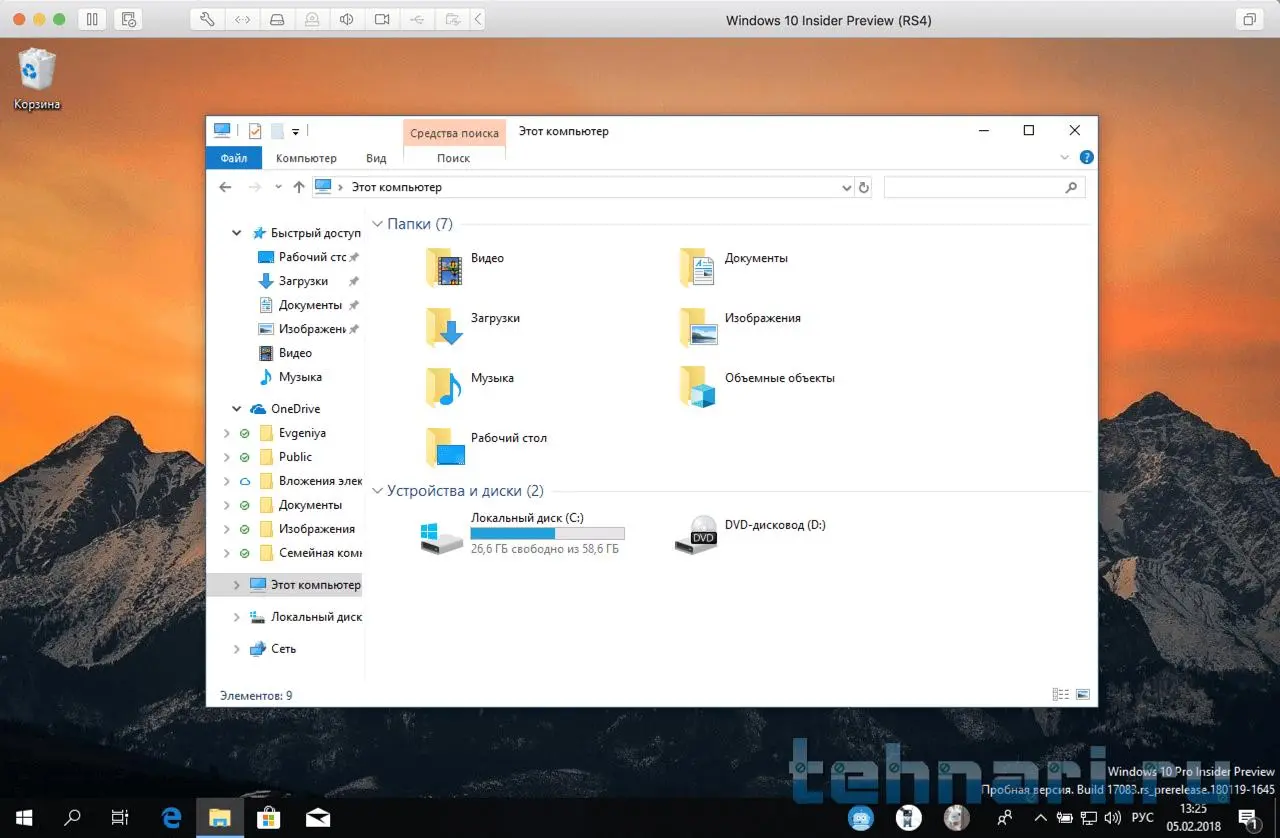Open the Рабочий стол folder in the main pane
The height and width of the screenshot is (838, 1280).
(x=486, y=447)
